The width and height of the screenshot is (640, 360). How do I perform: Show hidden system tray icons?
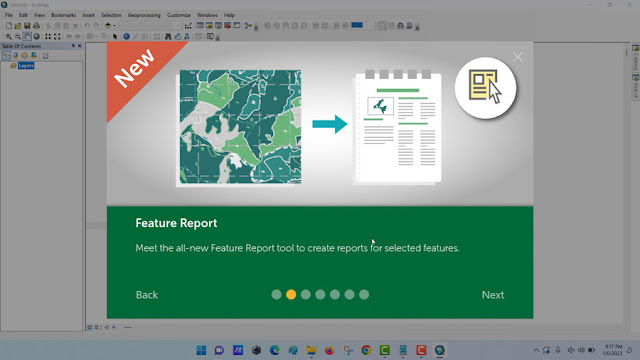tap(536, 350)
